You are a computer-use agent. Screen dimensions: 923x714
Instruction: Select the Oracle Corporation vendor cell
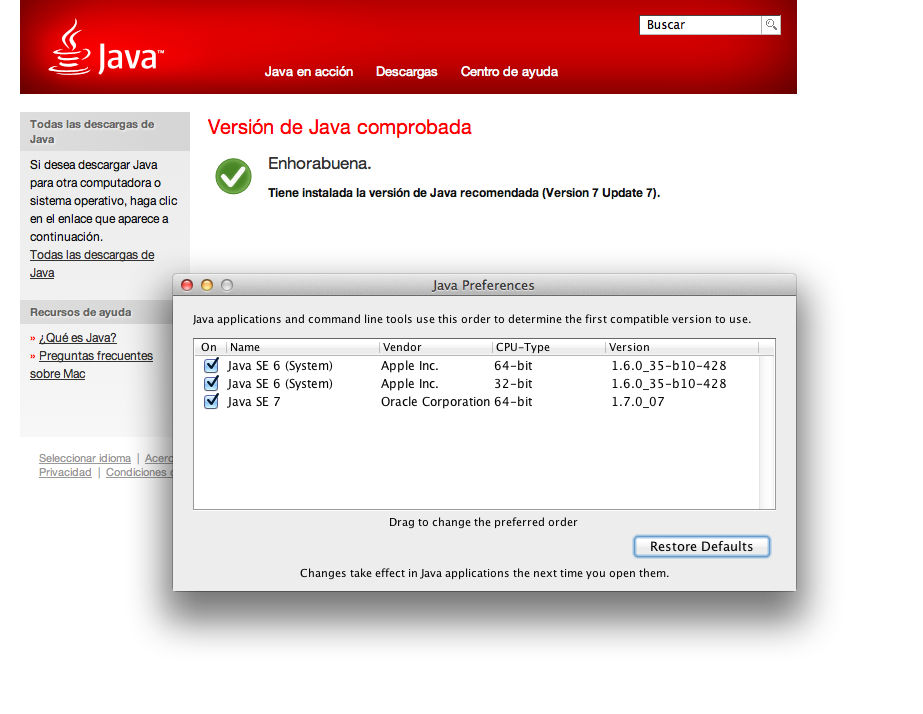[435, 401]
